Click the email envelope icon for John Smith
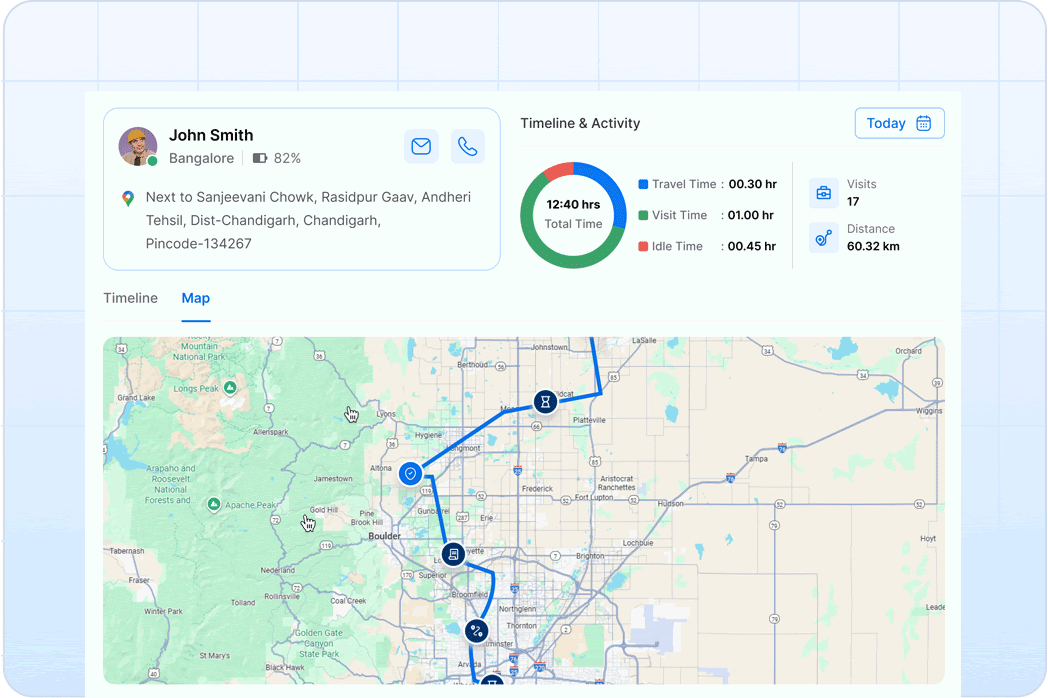Screen dimensions: 1048x698 [421, 146]
